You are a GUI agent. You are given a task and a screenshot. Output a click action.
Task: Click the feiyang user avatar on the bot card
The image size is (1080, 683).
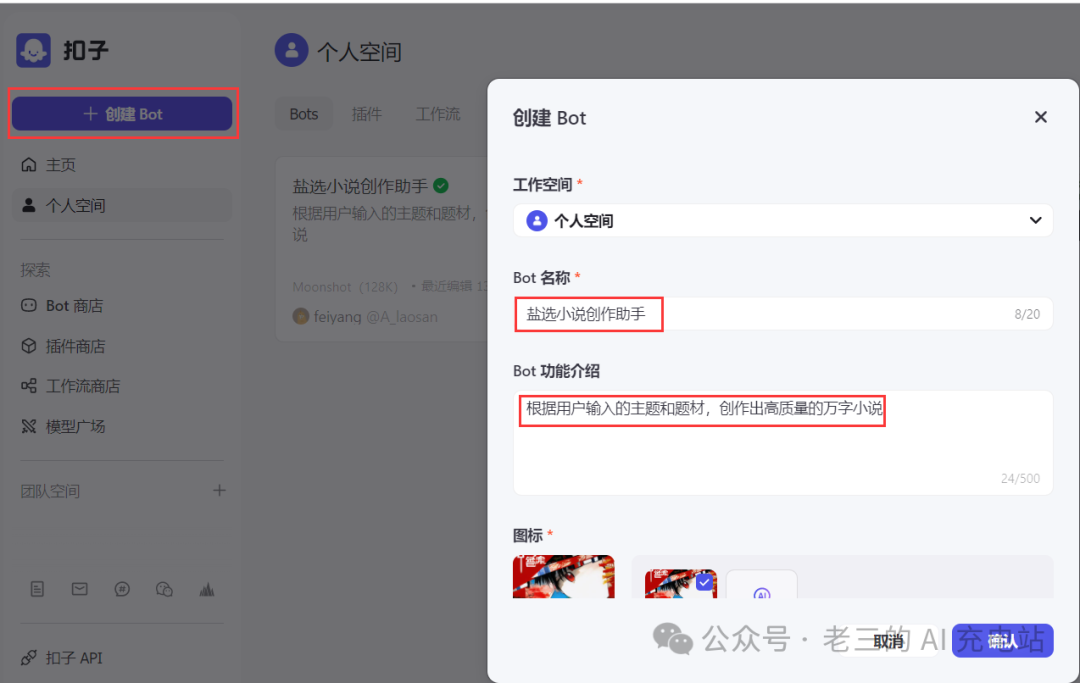(300, 316)
